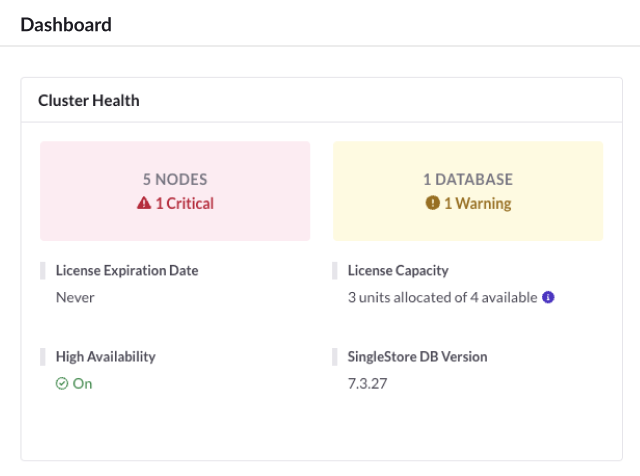The image size is (640, 476).
Task: Select the 3 units allocated text
Action: tap(442, 298)
